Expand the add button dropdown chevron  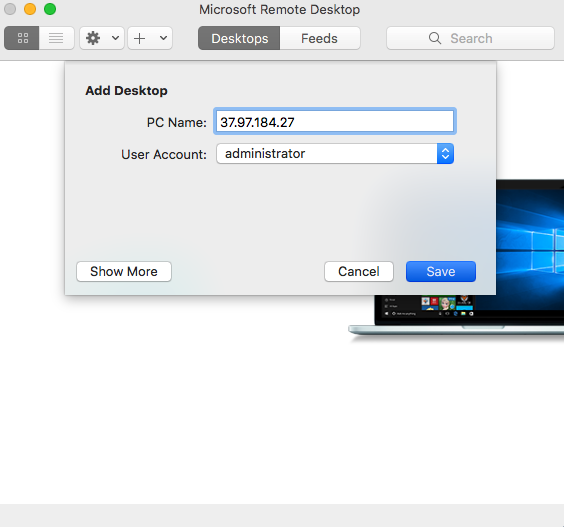163,38
